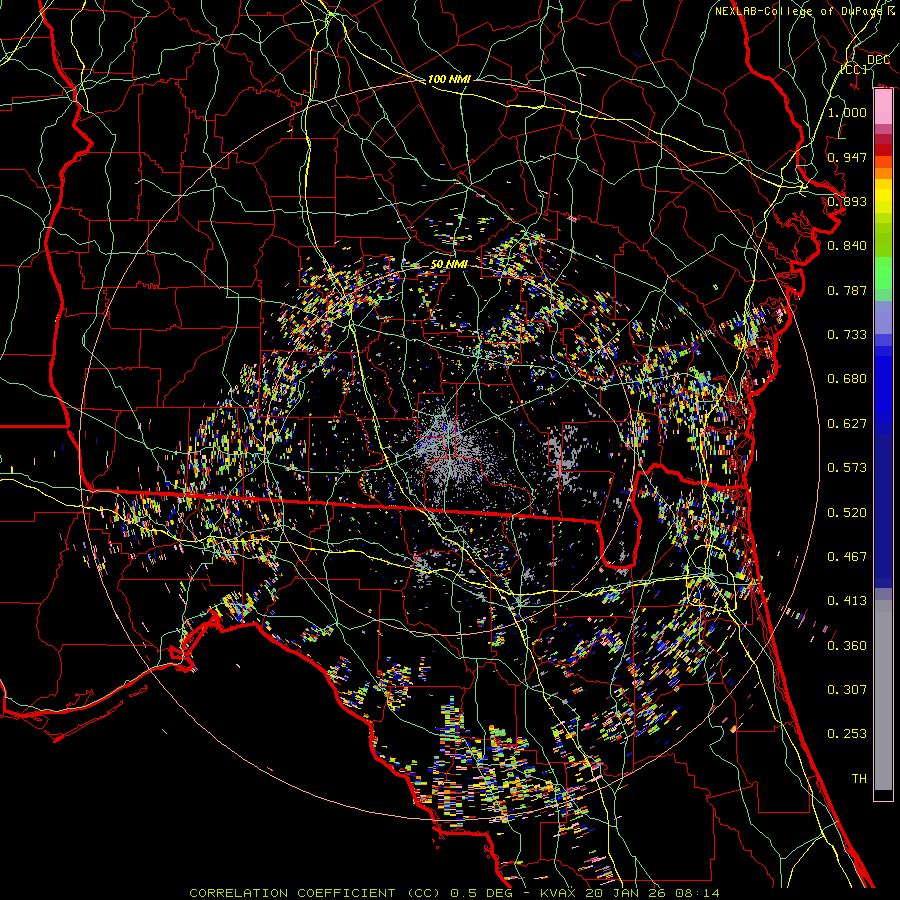This screenshot has height=900, width=900.
Task: Select the 0.573 scale label
Action: 847,468
